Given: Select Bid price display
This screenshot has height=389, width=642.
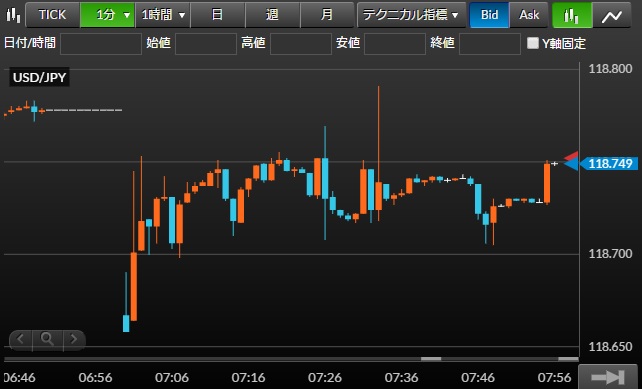Looking at the screenshot, I should [489, 15].
